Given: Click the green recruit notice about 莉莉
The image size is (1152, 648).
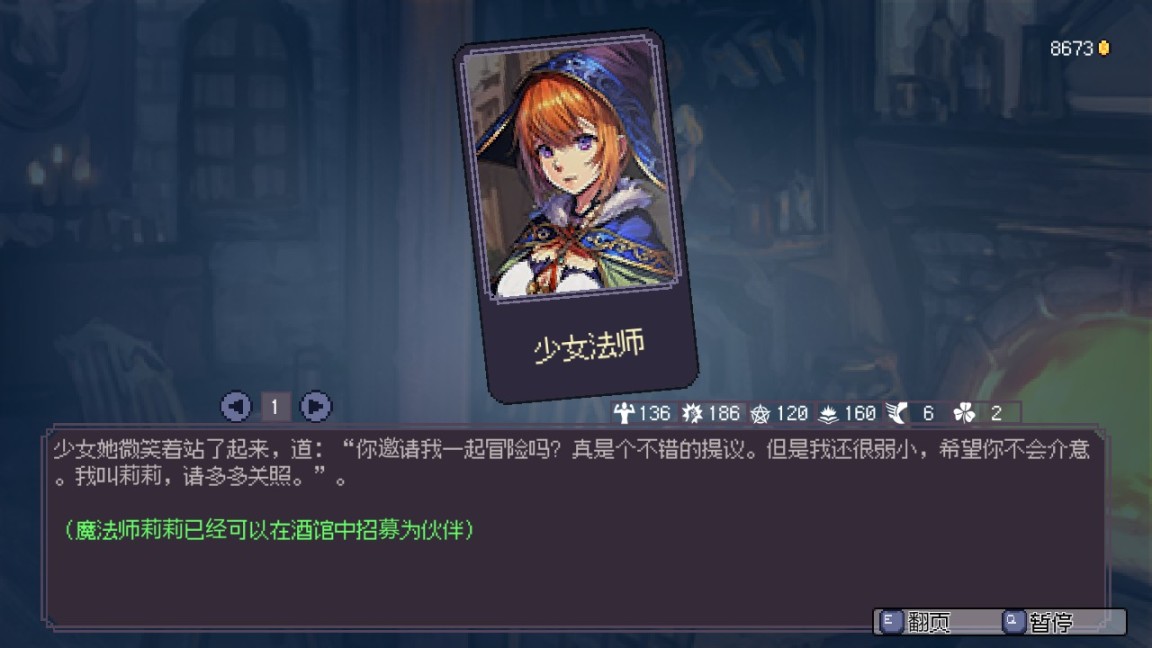Looking at the screenshot, I should tap(270, 530).
